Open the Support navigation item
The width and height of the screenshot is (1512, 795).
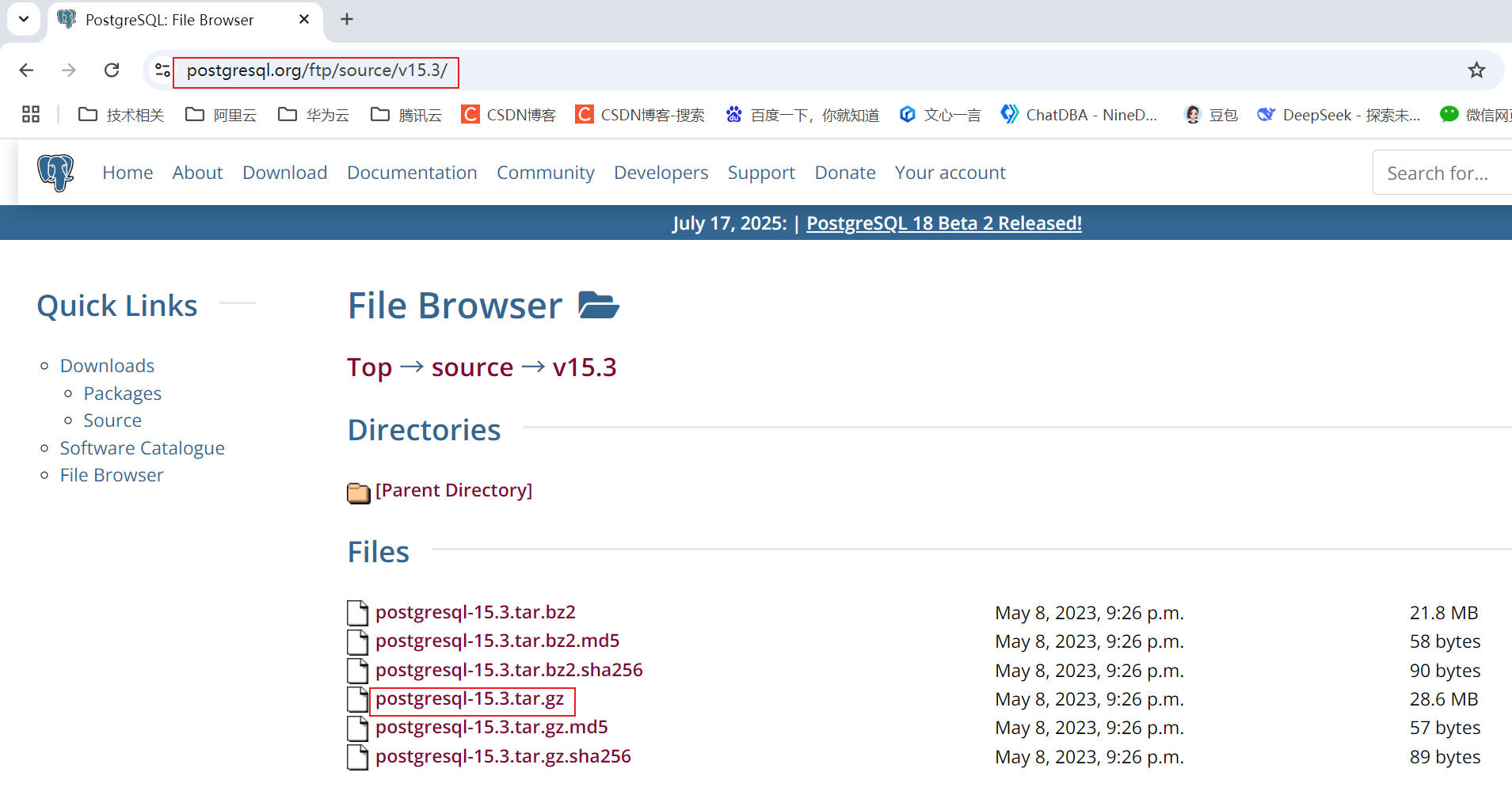click(x=761, y=173)
